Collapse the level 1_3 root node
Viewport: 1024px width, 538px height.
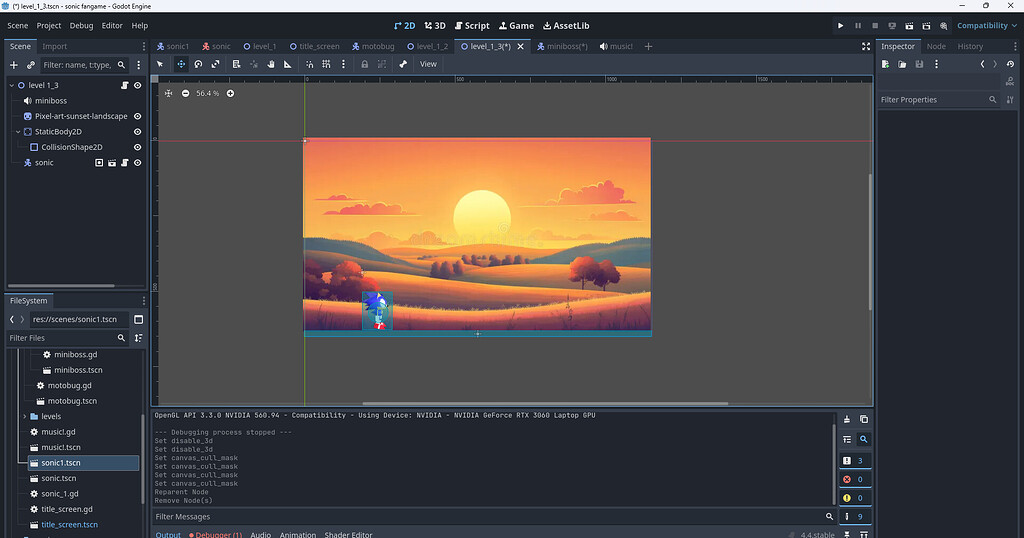(x=12, y=86)
